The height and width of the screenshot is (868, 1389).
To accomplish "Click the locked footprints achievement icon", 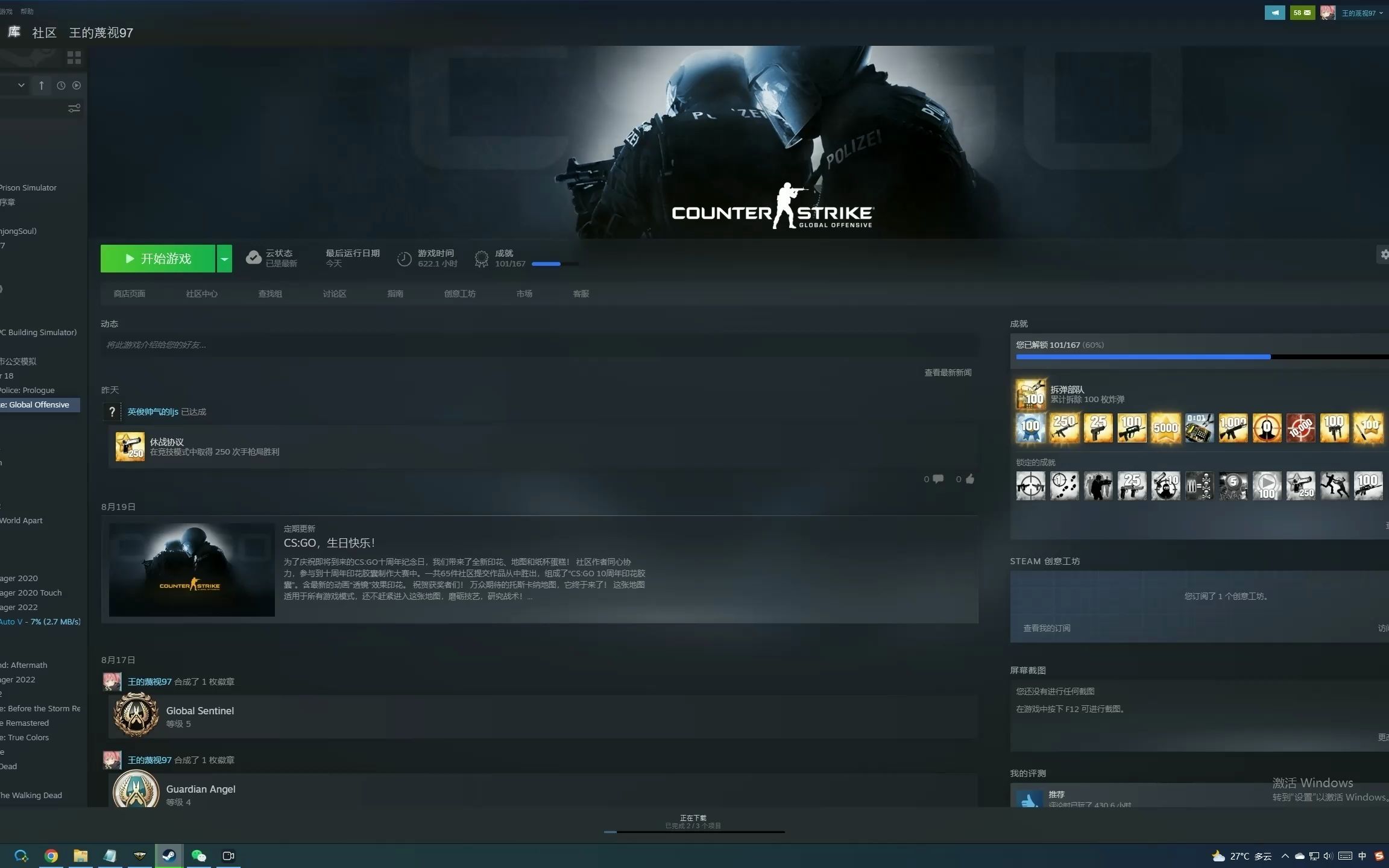I will click(x=1065, y=486).
